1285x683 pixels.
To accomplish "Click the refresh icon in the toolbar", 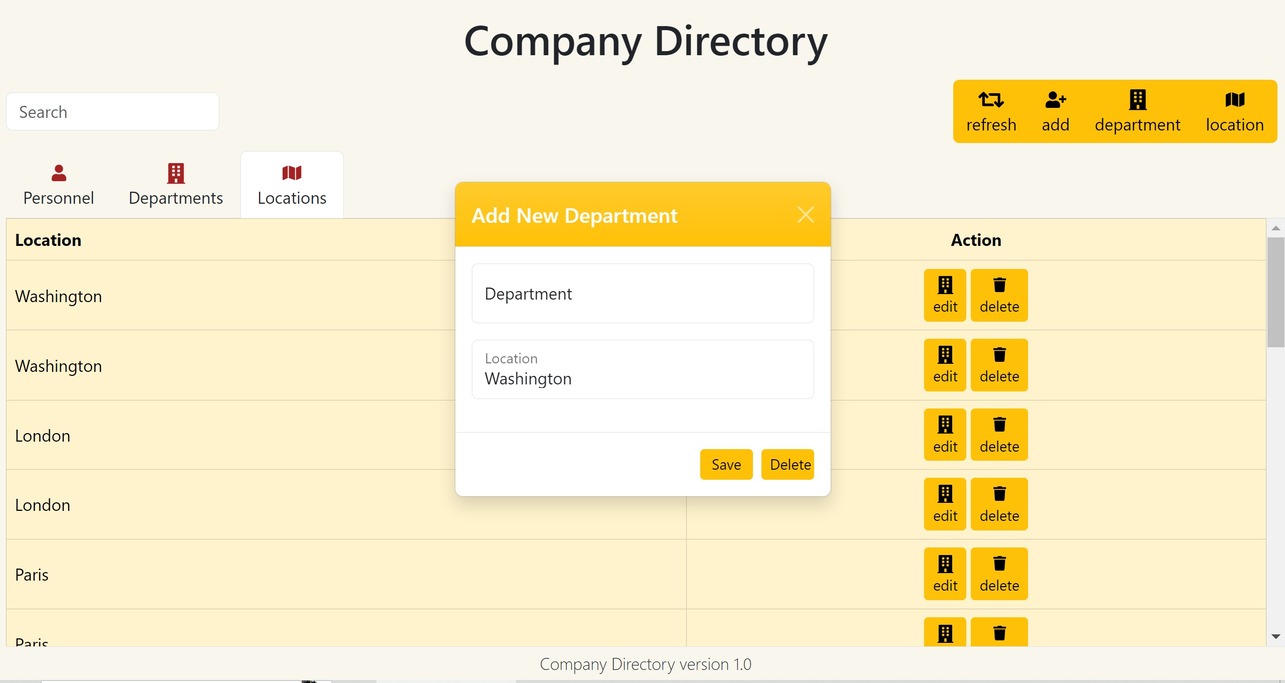I will pyautogui.click(x=990, y=100).
